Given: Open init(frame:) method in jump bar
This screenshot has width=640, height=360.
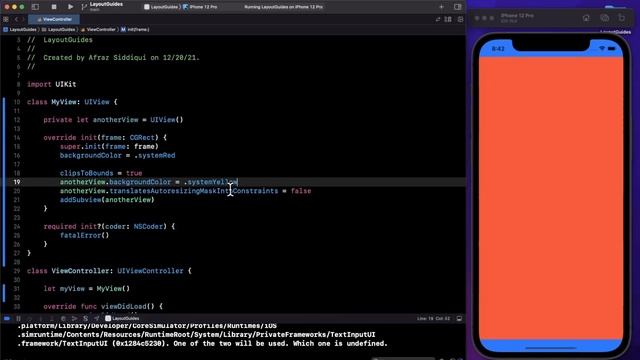Looking at the screenshot, I should [135, 29].
